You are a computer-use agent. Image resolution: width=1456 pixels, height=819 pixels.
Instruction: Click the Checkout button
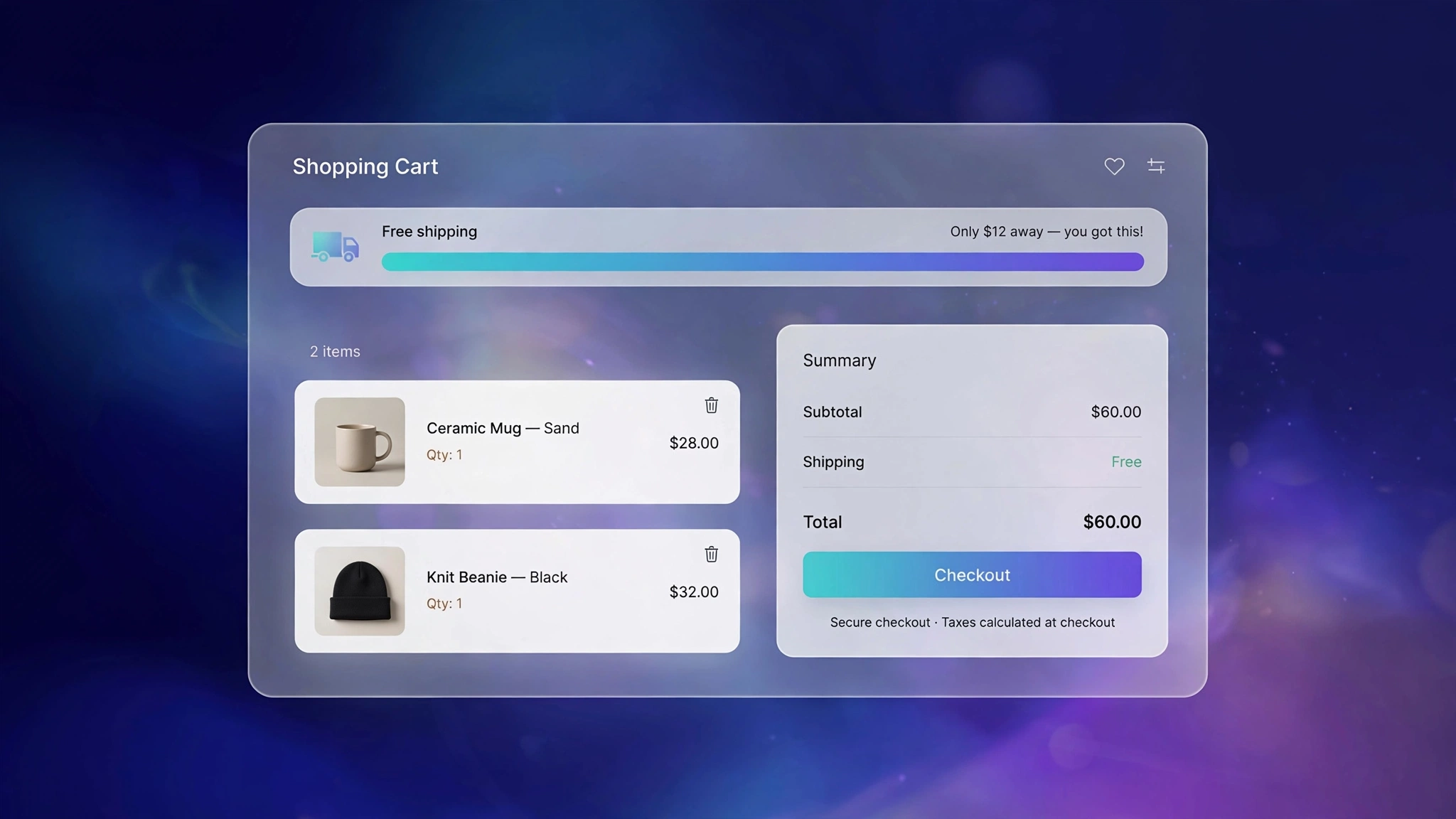tap(972, 574)
